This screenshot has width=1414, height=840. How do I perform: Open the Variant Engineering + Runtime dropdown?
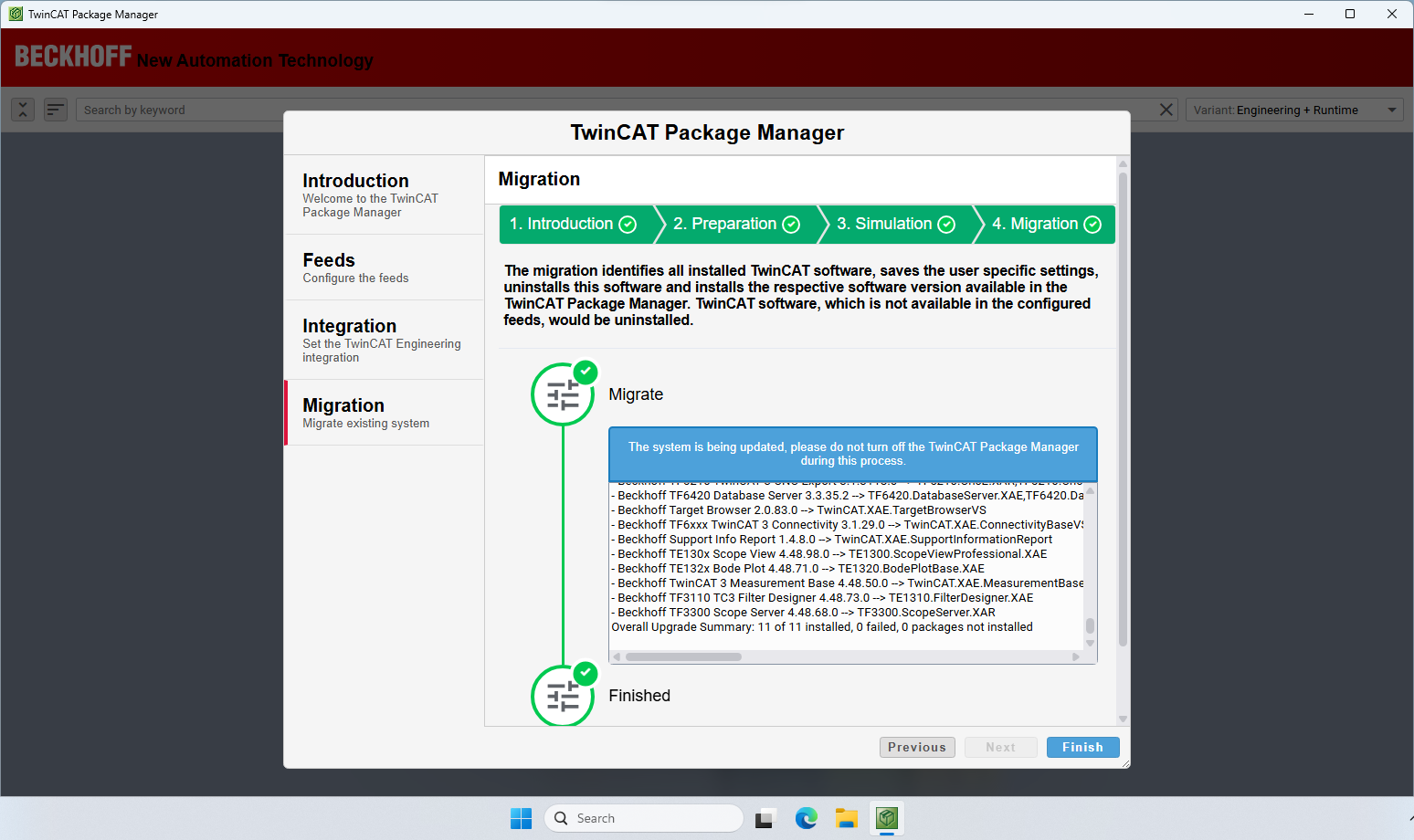pyautogui.click(x=1295, y=110)
